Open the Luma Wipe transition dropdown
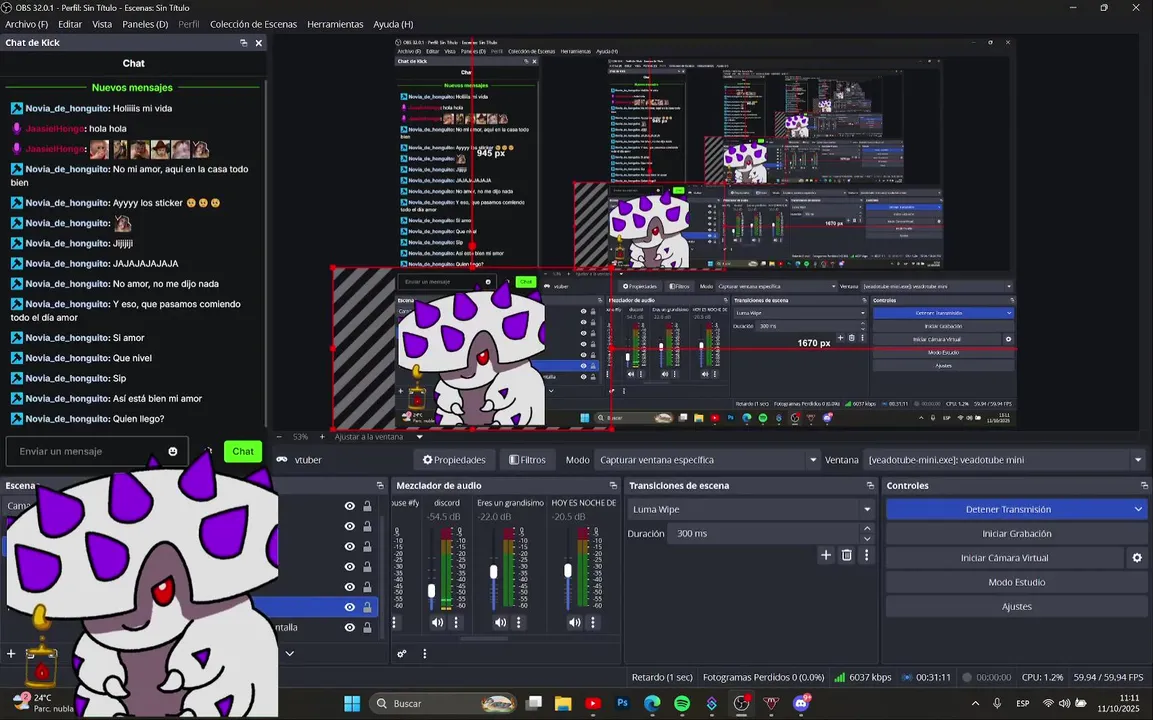Screen dimensions: 1153x720 click(751, 509)
